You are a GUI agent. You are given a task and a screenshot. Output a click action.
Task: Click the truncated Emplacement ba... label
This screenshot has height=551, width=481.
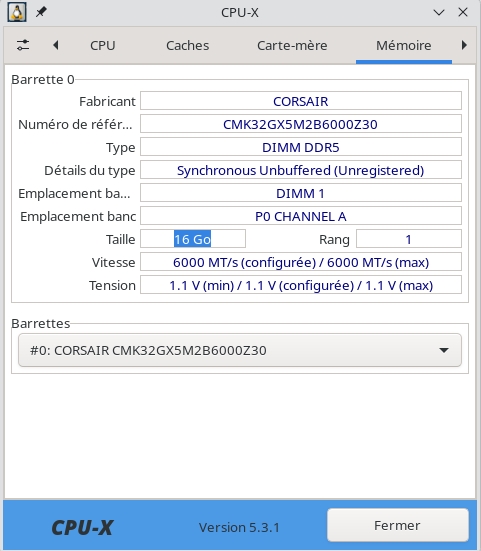click(74, 193)
